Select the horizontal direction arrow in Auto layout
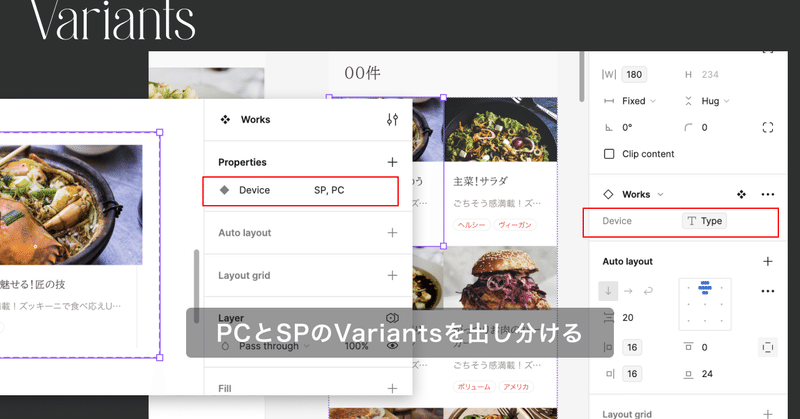800x419 pixels. click(x=628, y=291)
